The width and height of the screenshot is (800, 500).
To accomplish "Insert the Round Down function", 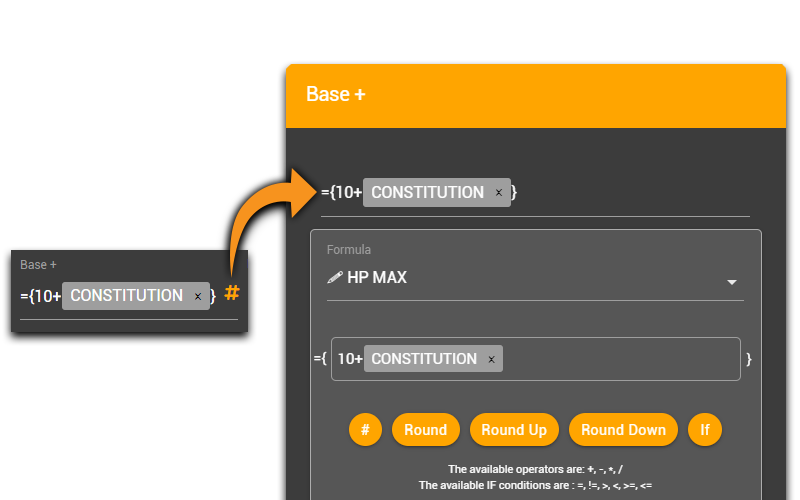I will [623, 430].
